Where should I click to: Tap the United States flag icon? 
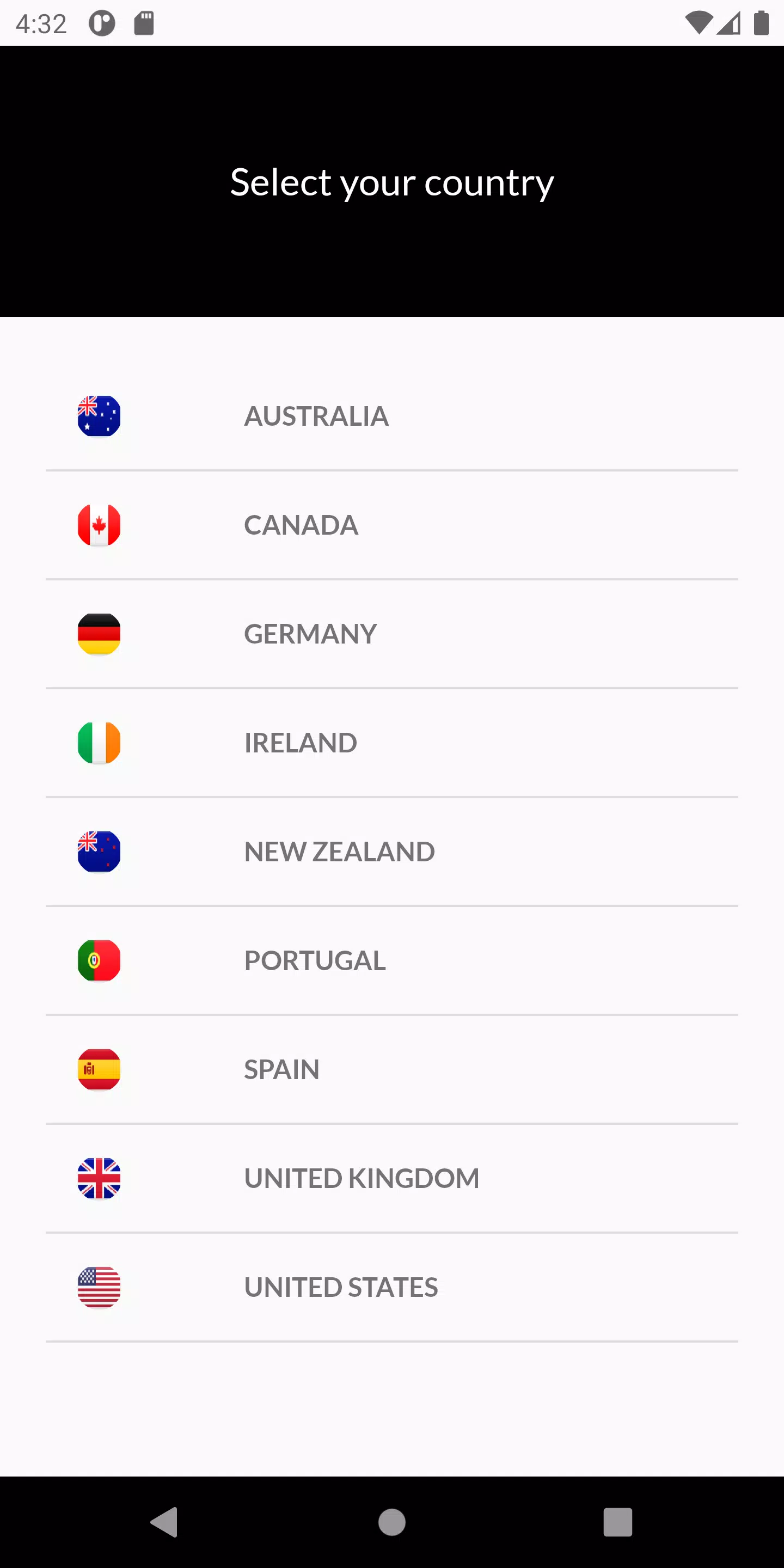(99, 1288)
